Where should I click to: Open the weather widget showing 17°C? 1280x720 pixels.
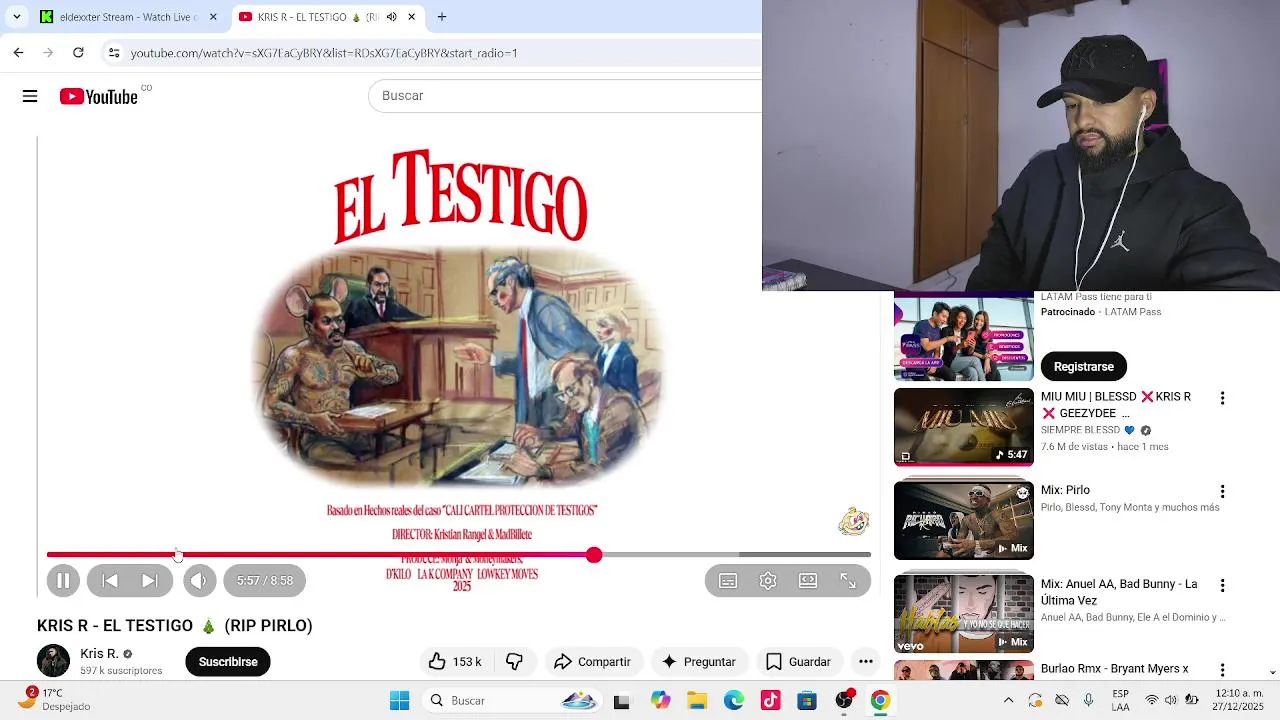pyautogui.click(x=60, y=700)
